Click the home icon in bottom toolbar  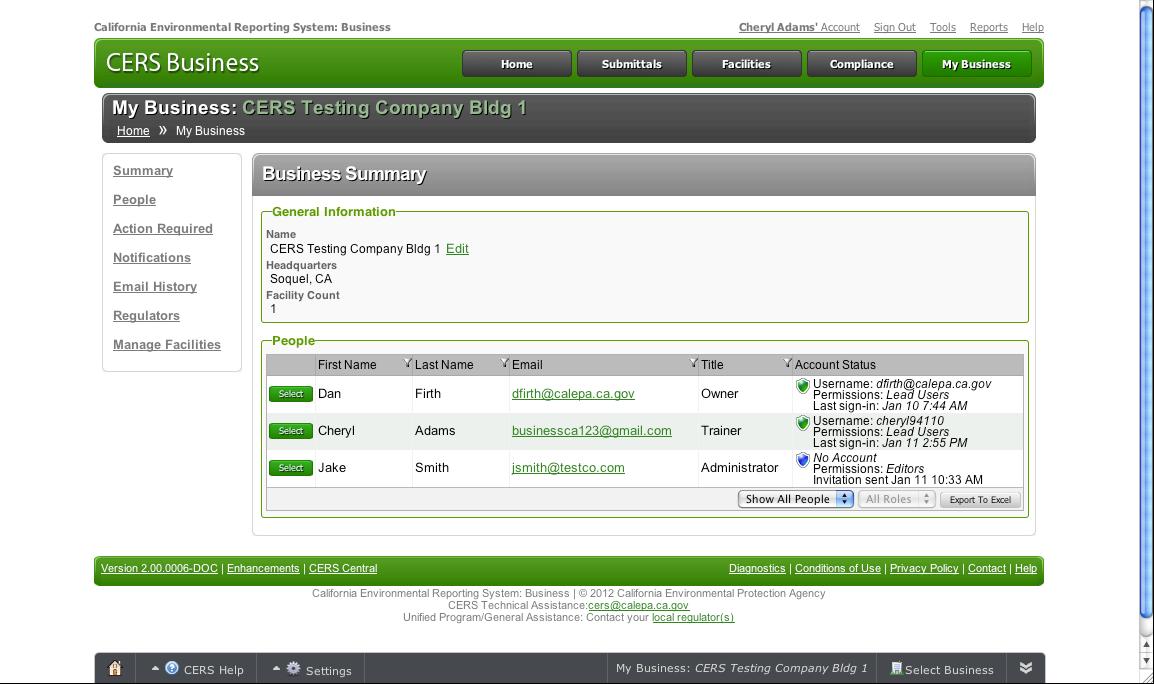(x=115, y=668)
